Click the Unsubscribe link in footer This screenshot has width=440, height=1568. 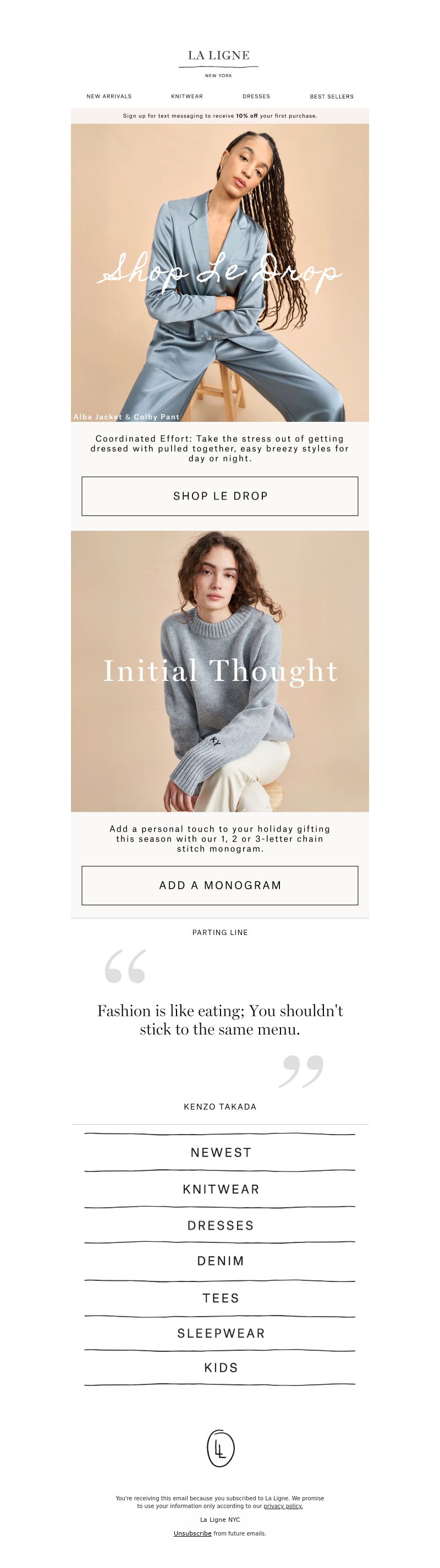point(193,1533)
